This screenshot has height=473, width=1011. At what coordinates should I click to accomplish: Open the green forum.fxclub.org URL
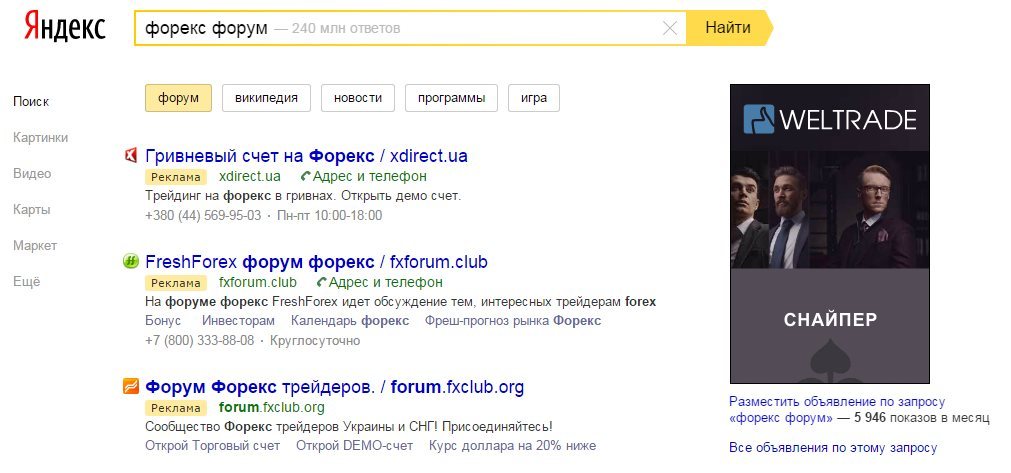pyautogui.click(x=271, y=407)
